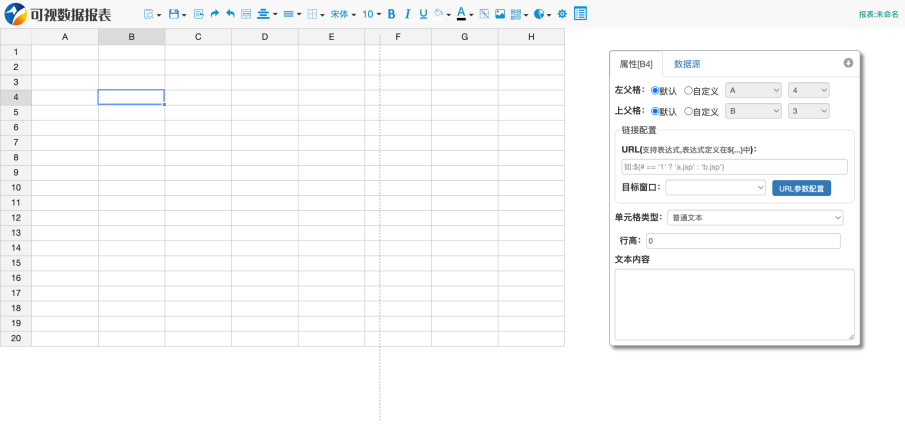Select column header C
This screenshot has height=442, width=905.
coord(198,37)
